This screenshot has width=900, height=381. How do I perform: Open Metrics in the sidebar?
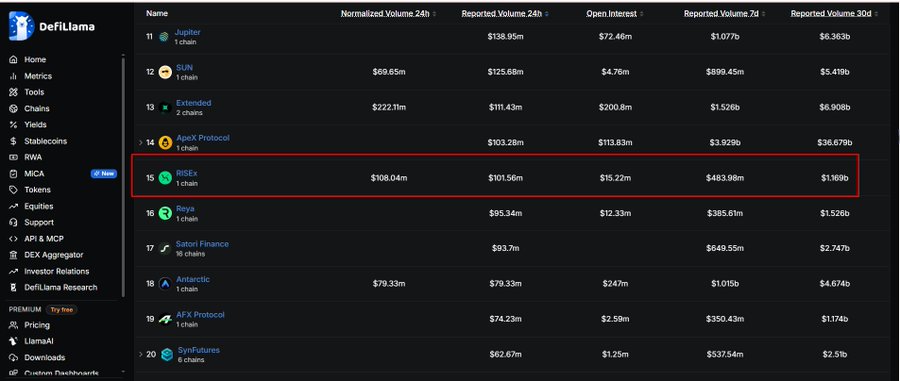(38, 76)
